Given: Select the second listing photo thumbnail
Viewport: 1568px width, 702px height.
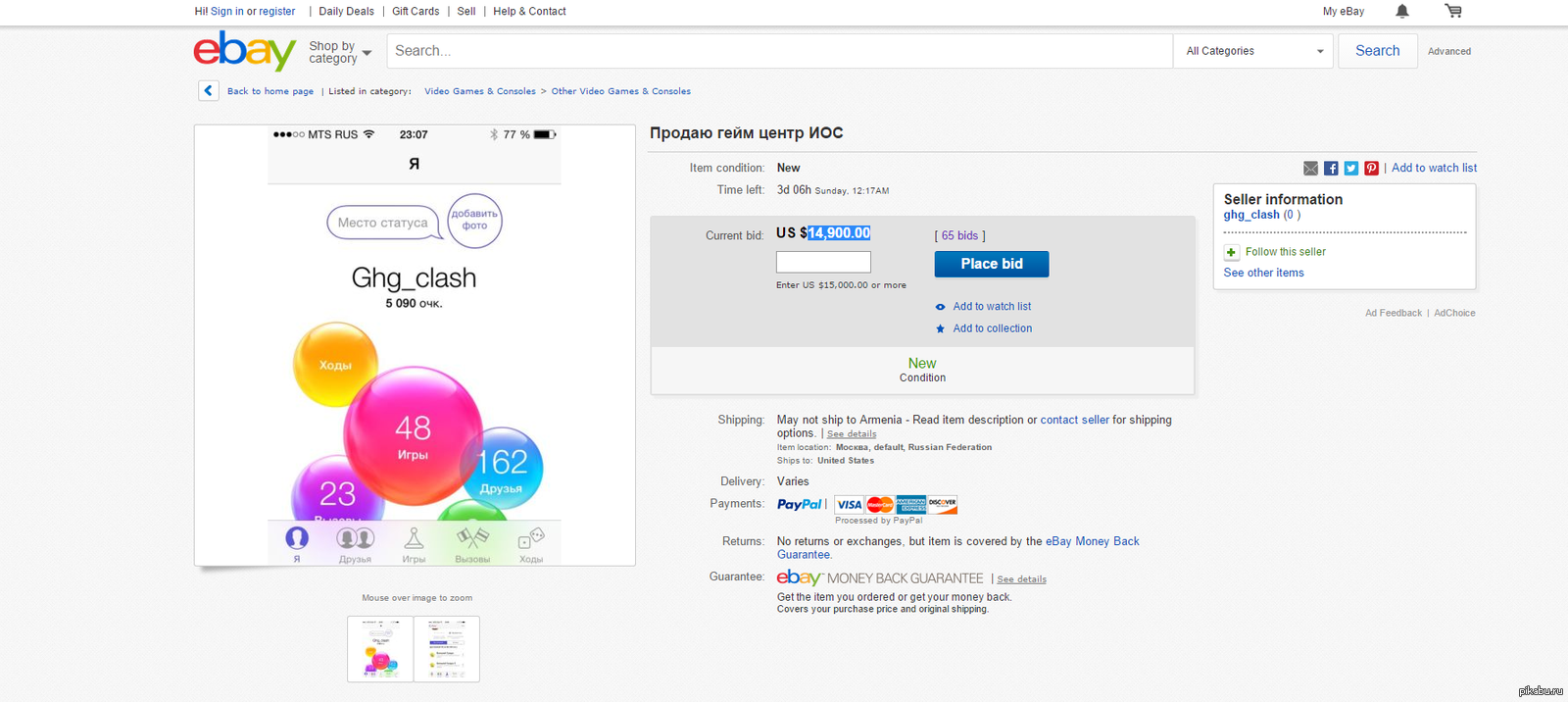Looking at the screenshot, I should tap(446, 648).
